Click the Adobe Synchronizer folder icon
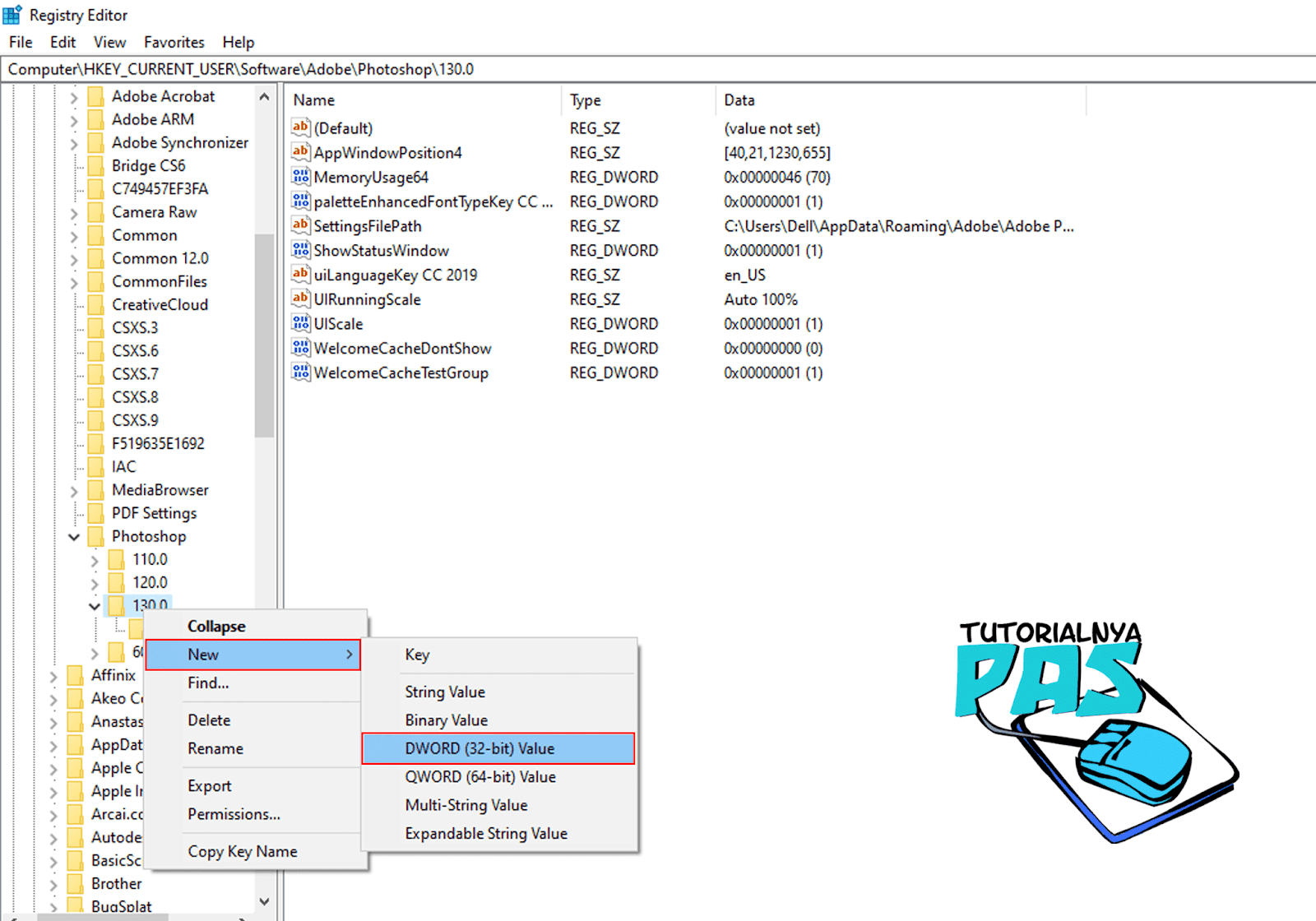Image resolution: width=1316 pixels, height=921 pixels. pos(95,142)
